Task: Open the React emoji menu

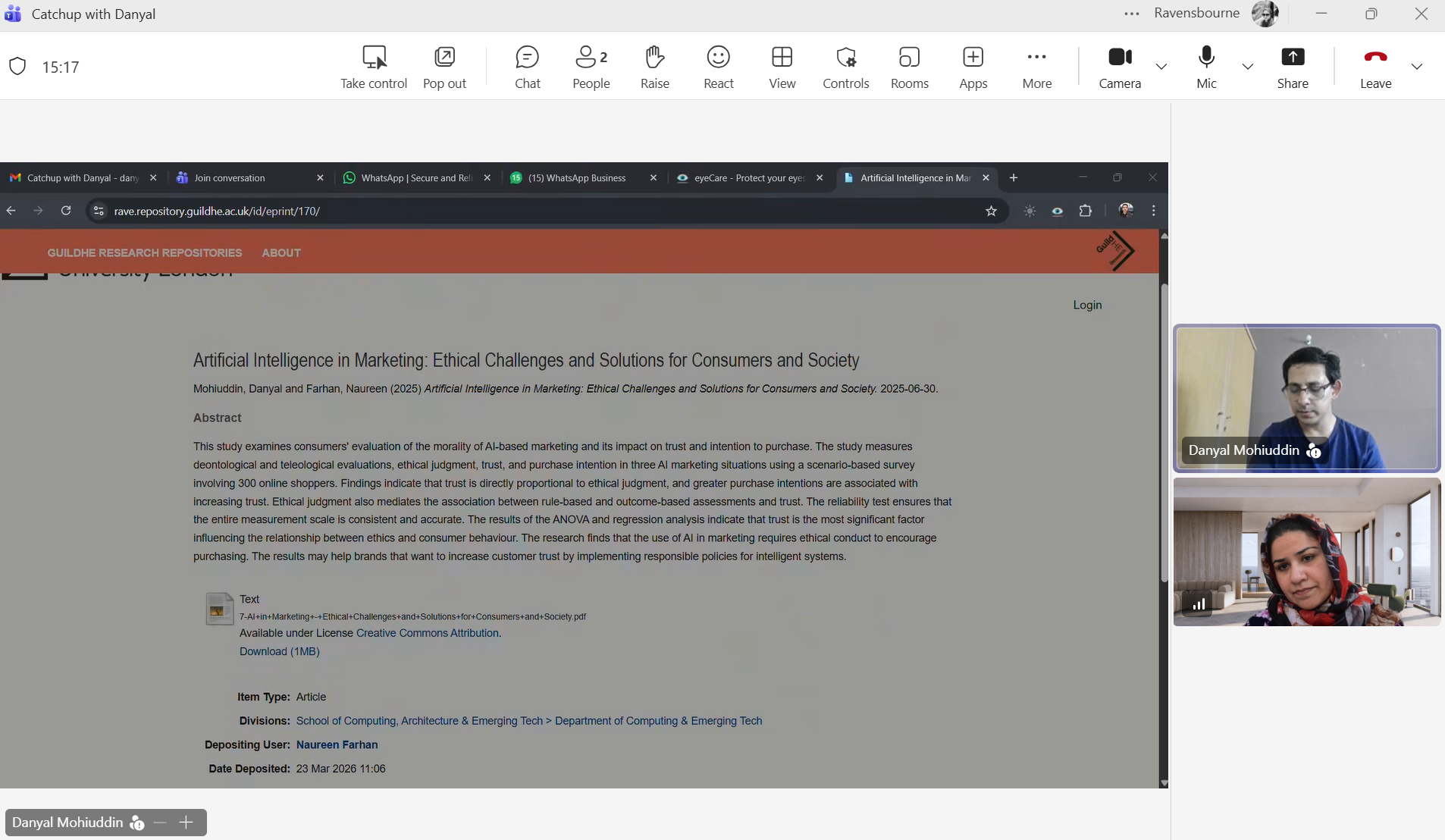Action: click(x=719, y=67)
